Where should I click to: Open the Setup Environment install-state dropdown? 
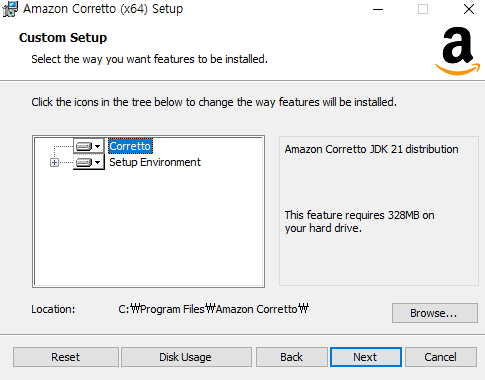point(89,162)
